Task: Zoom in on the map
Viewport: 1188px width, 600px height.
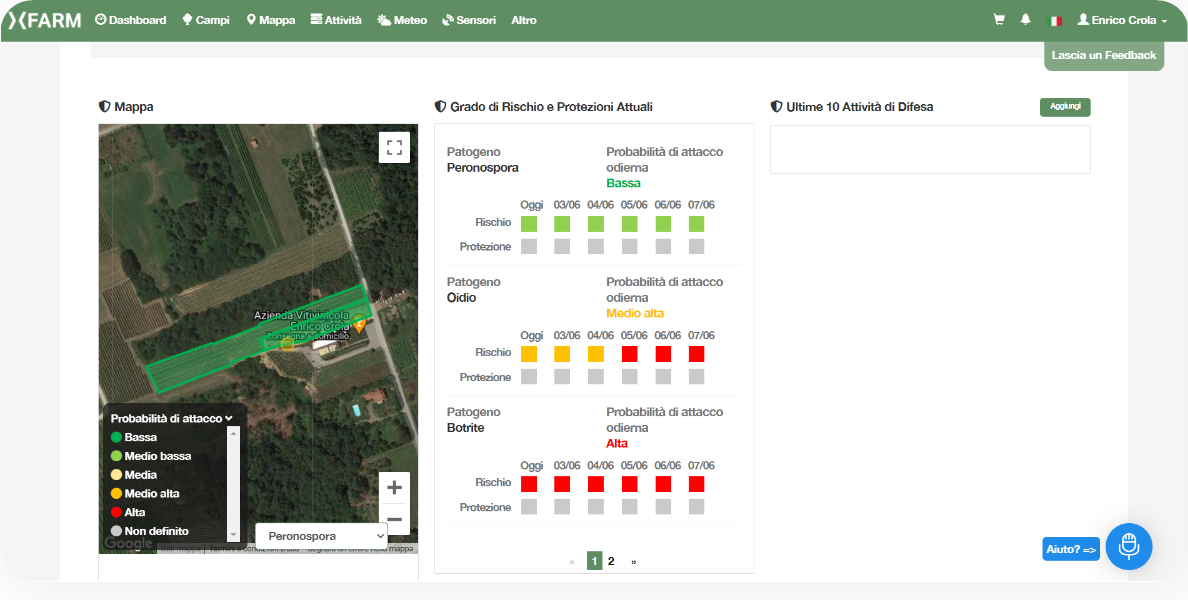Action: click(x=394, y=487)
